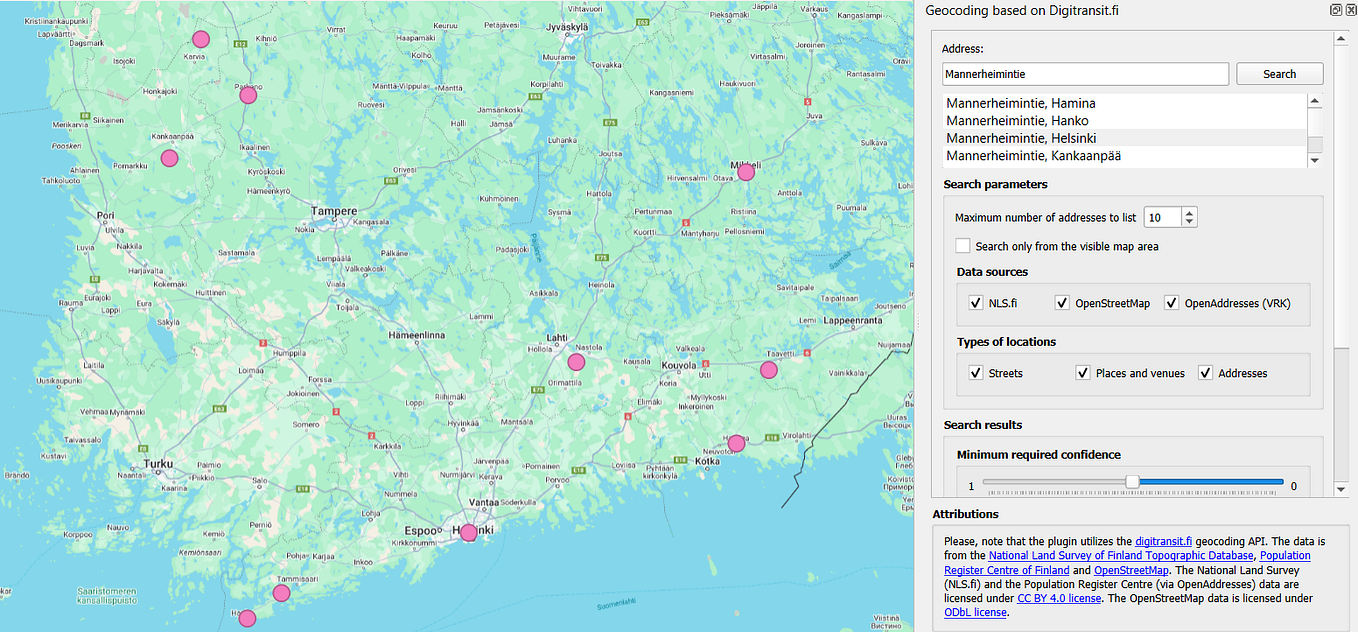Select the Mannerheimintie, Kankaanpää search result
The width and height of the screenshot is (1358, 632).
click(1033, 155)
